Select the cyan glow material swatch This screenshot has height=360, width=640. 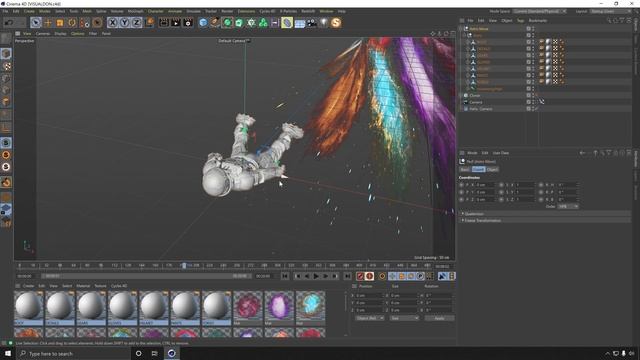pos(311,308)
